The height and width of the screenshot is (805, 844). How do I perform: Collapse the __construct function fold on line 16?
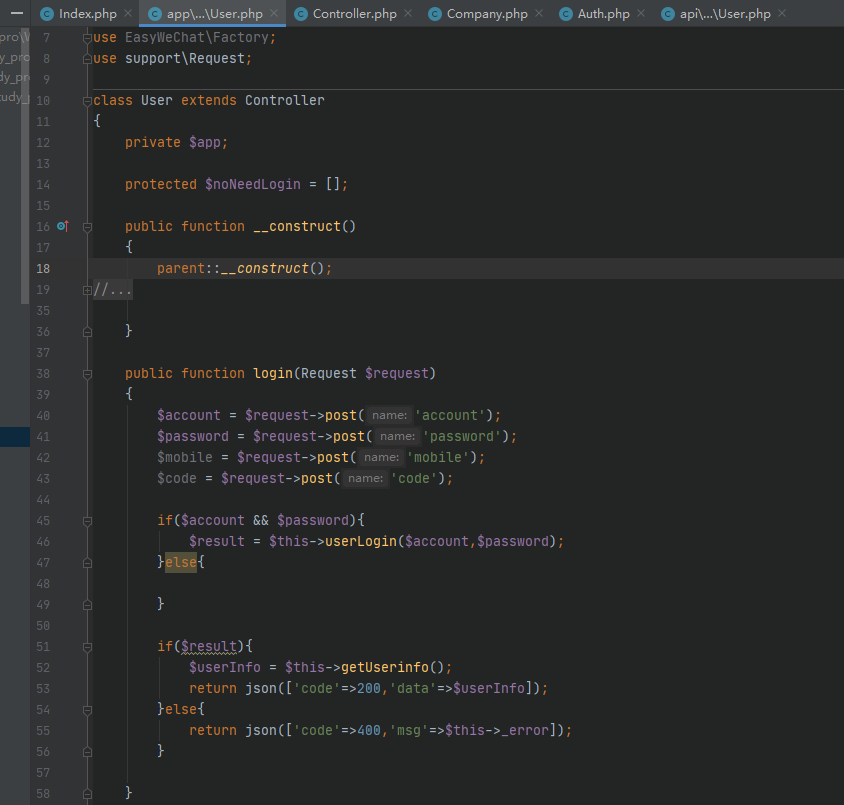coord(87,227)
